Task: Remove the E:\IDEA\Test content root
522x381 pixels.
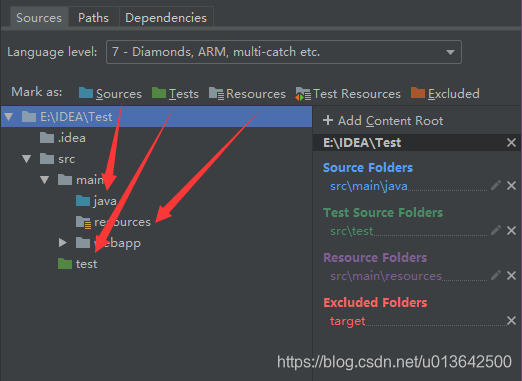Action: click(511, 143)
